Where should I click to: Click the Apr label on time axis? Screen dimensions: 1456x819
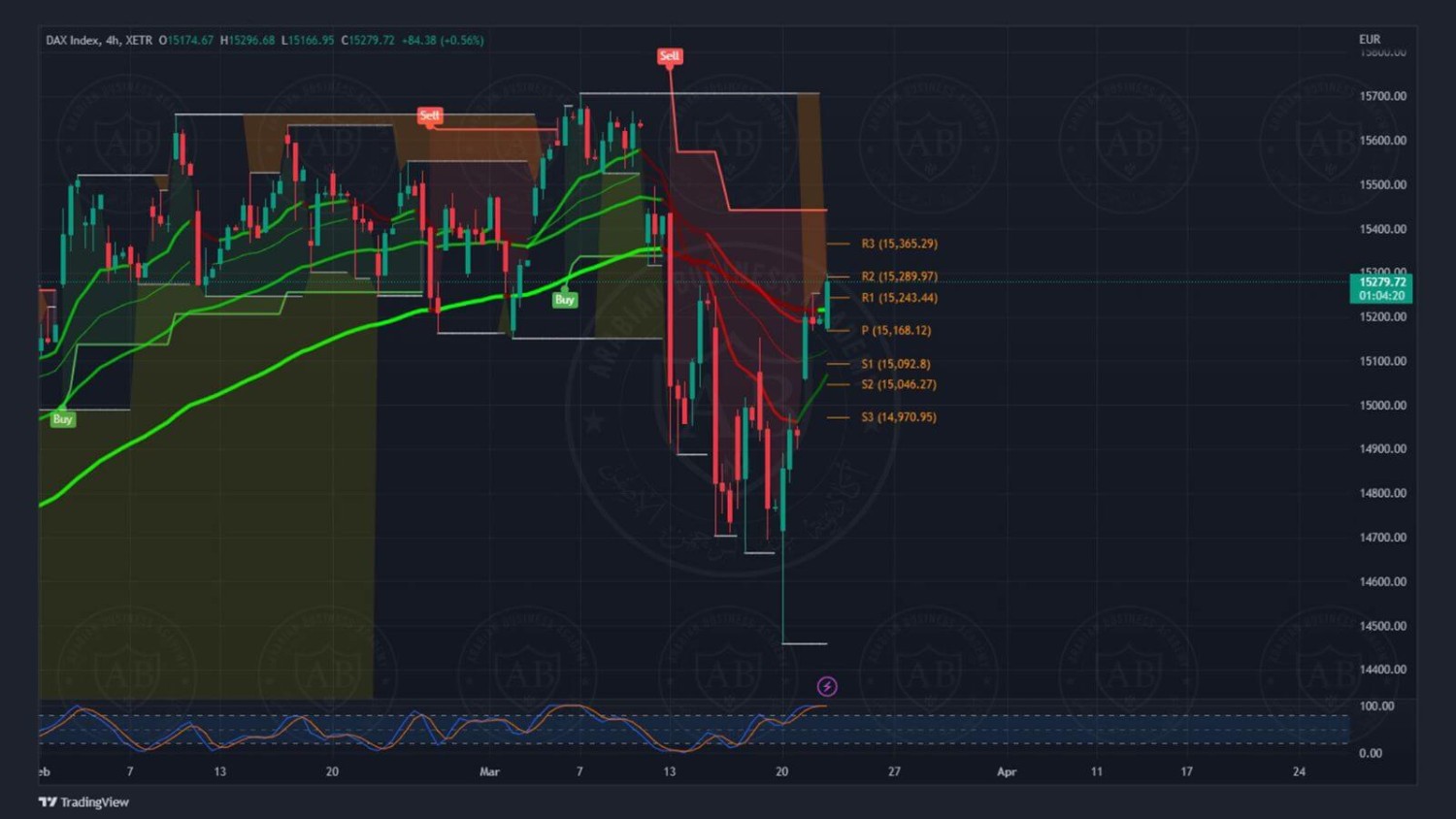pyautogui.click(x=1007, y=771)
